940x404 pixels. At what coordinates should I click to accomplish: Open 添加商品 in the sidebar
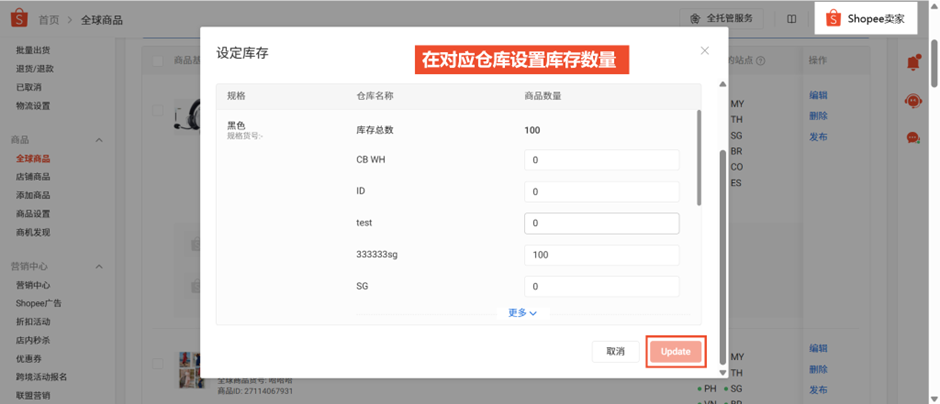(33, 195)
